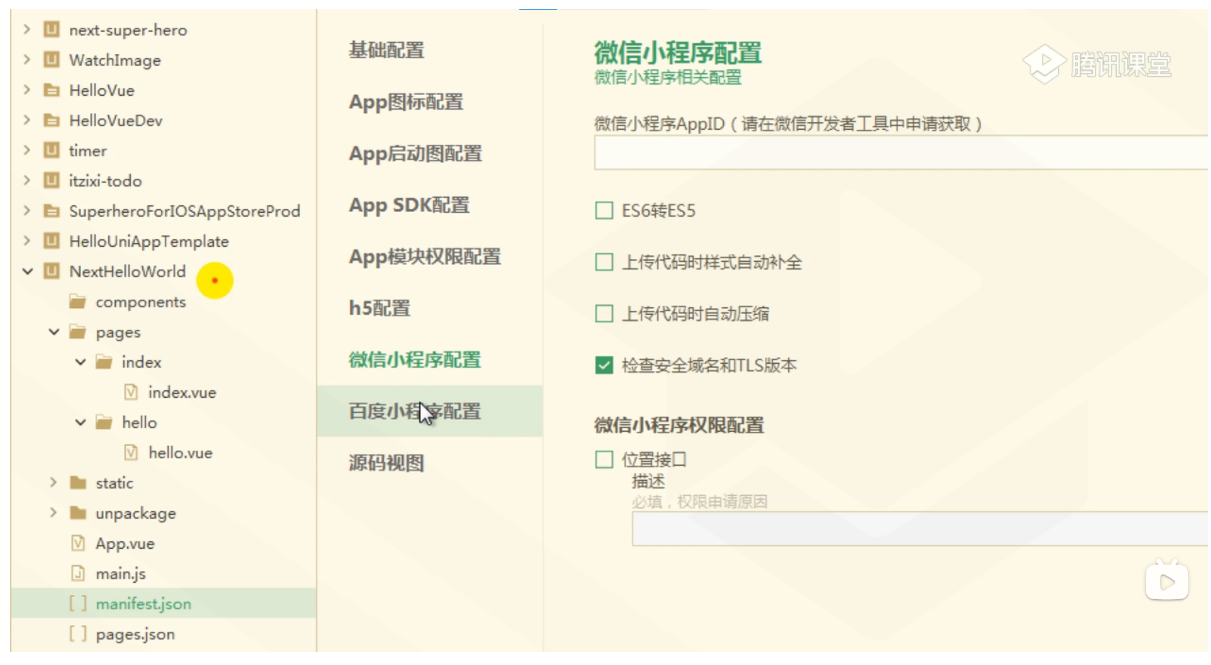Click the unpackage folder icon
Screen dimensions: 1211x665
(x=78, y=513)
